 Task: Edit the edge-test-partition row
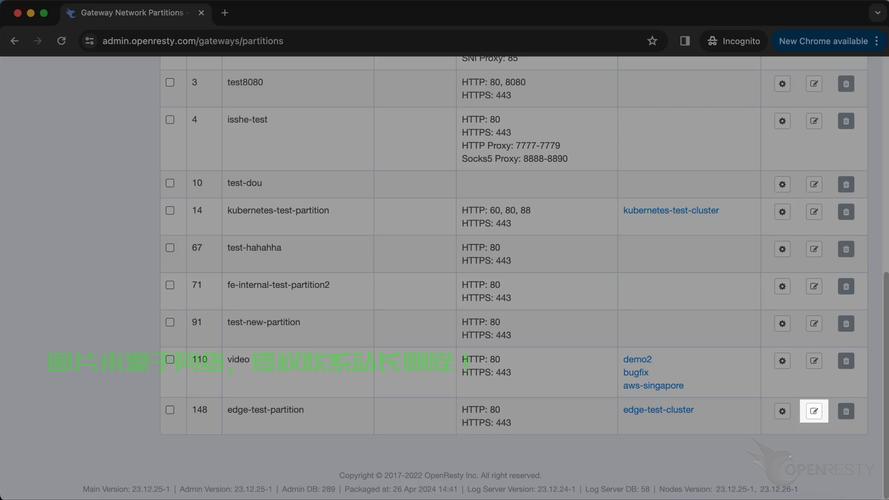814,412
